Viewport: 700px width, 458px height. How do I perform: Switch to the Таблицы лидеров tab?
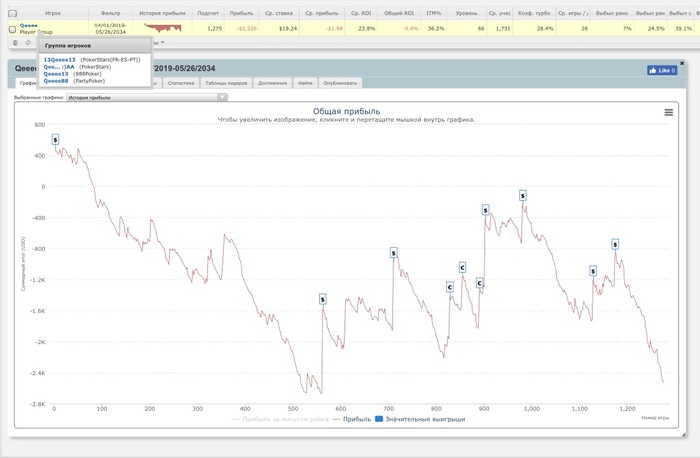(x=226, y=83)
